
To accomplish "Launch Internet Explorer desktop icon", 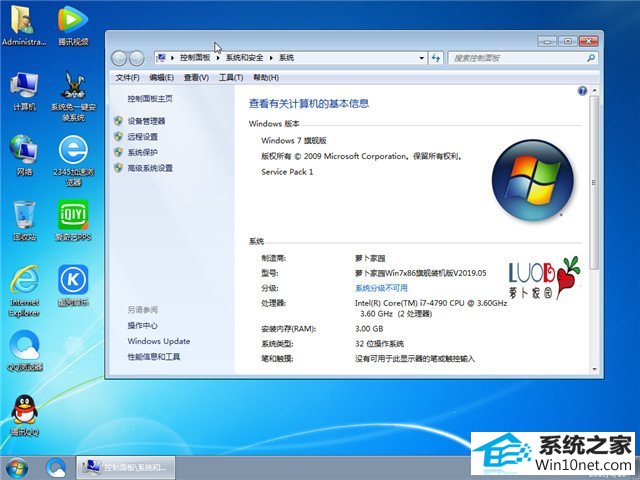I will tap(24, 291).
